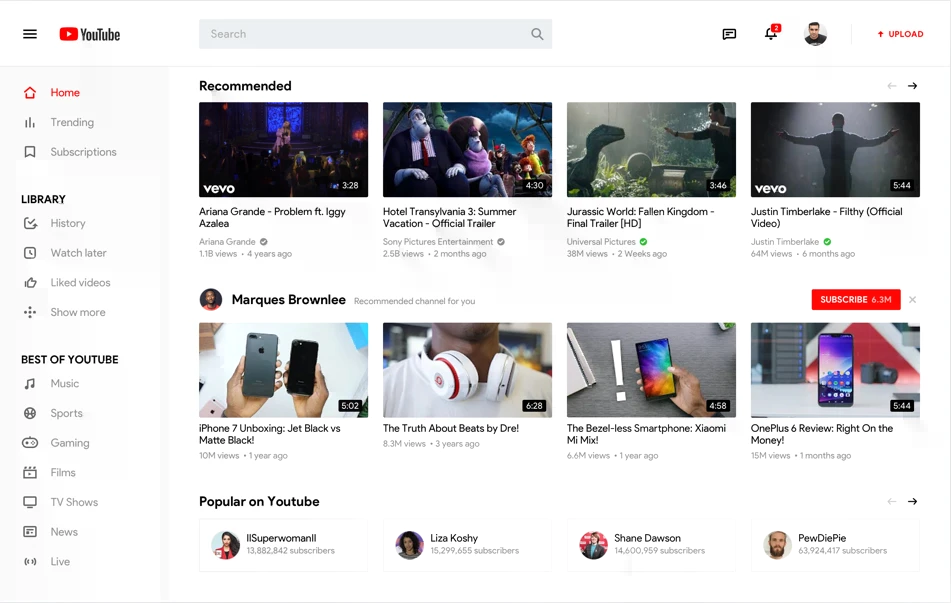Open PewDiePie channel card

point(835,545)
